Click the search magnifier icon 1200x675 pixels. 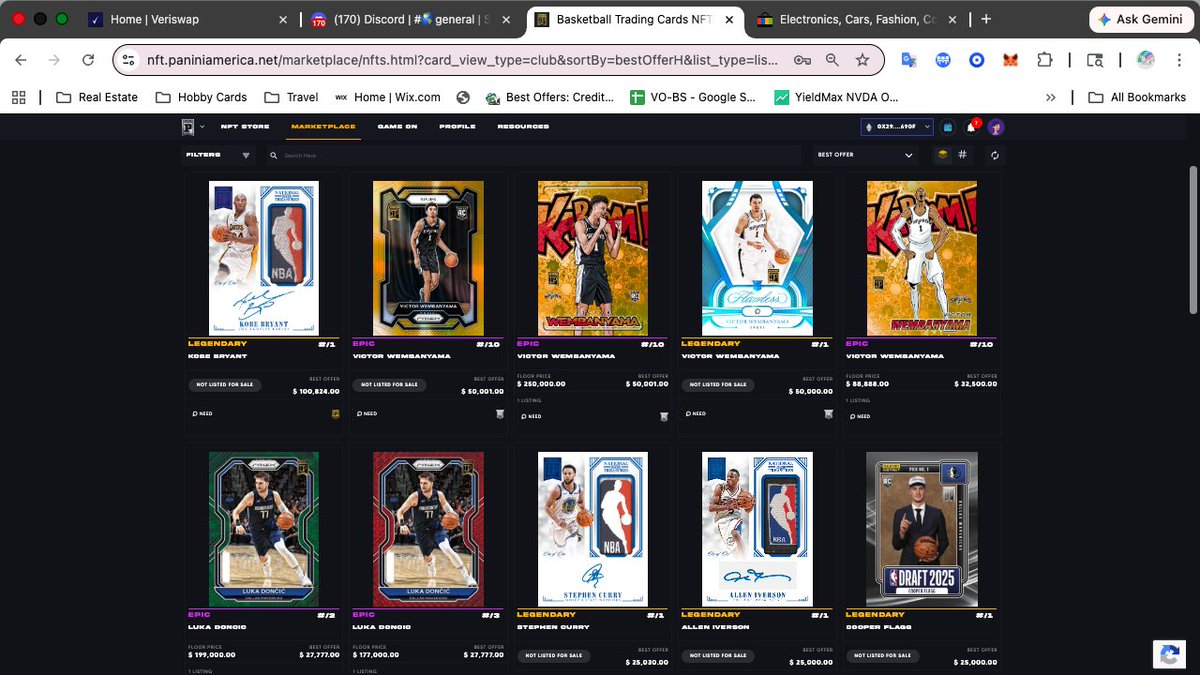pyautogui.click(x=274, y=155)
